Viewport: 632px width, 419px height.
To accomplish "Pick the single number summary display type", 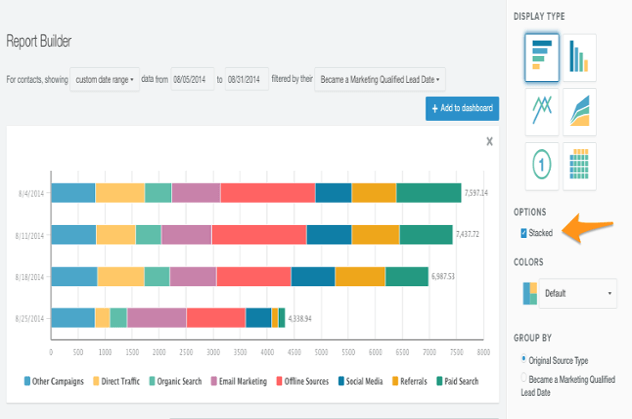I will 542,166.
